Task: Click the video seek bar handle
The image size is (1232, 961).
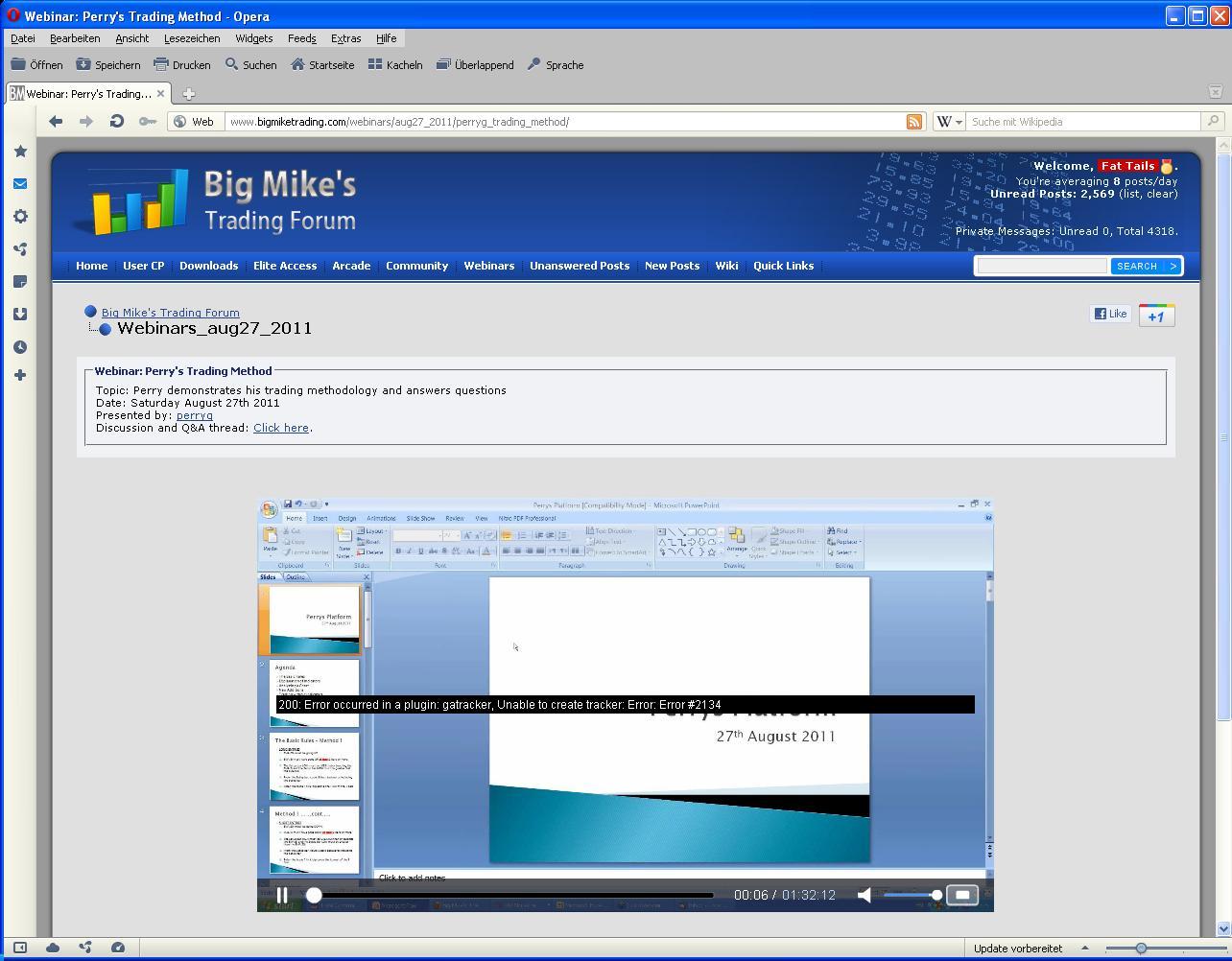Action: (x=314, y=895)
